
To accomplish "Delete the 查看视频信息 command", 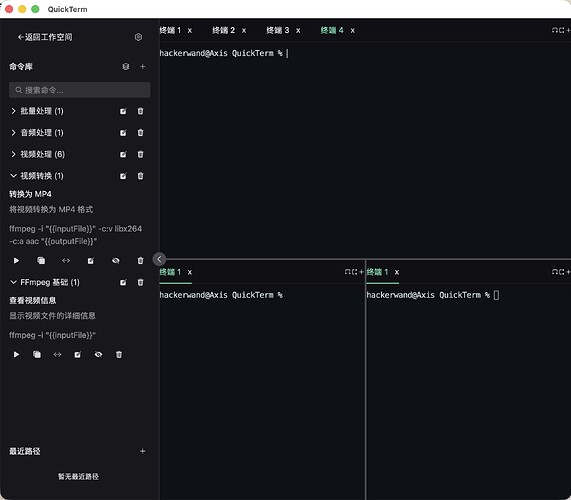I will pos(119,354).
